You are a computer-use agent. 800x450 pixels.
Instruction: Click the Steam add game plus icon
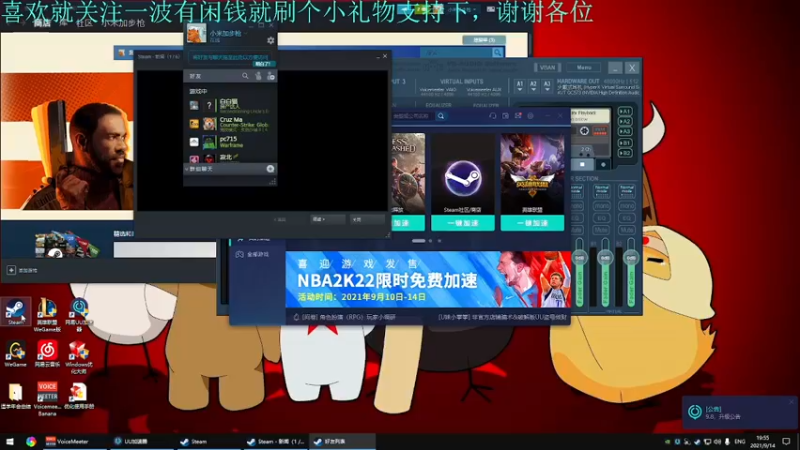tap(11, 270)
